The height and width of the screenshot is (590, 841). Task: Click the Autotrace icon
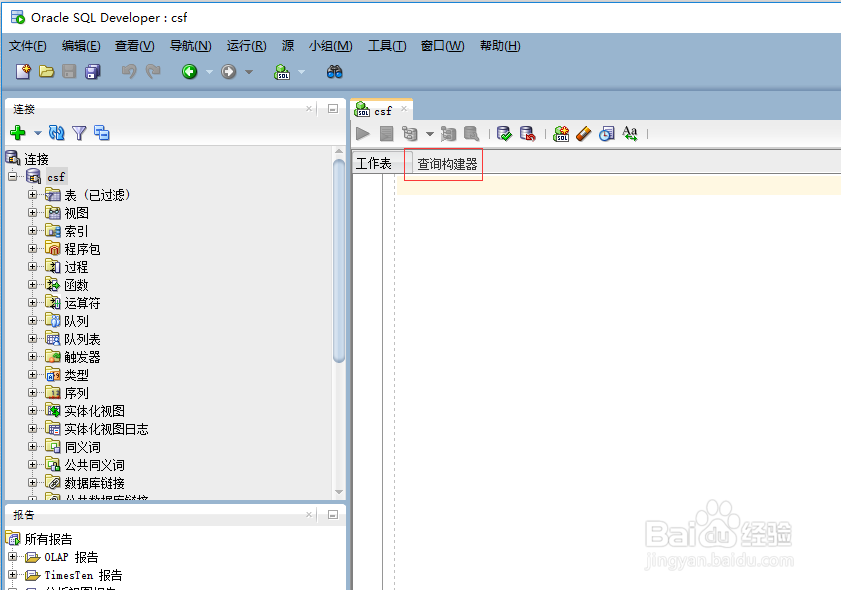[x=448, y=134]
